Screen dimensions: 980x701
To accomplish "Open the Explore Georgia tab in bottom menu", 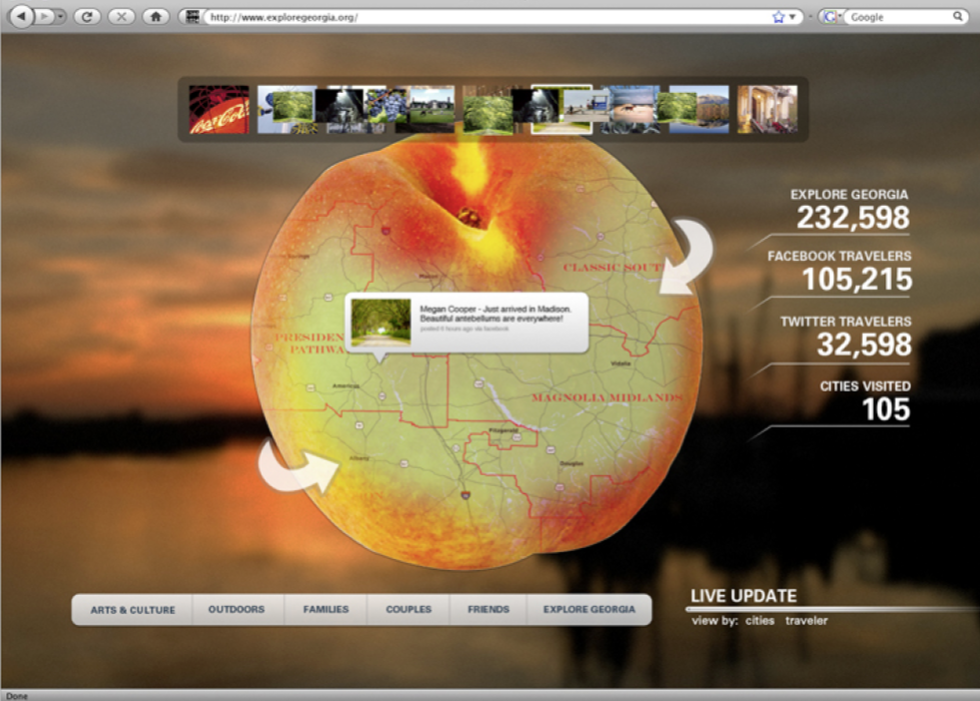I will coord(589,609).
